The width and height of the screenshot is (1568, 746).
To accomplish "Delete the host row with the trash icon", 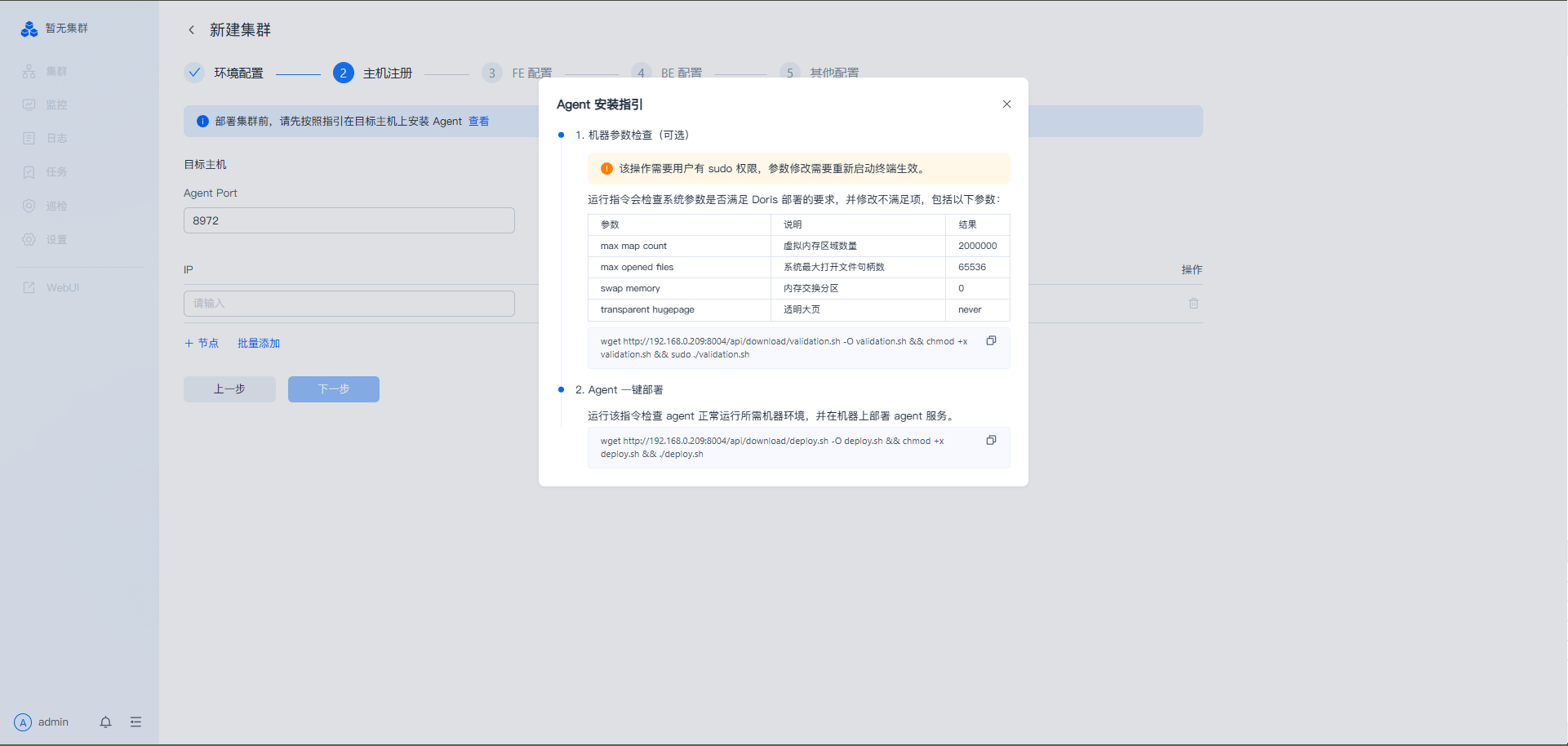I will coord(1193,304).
